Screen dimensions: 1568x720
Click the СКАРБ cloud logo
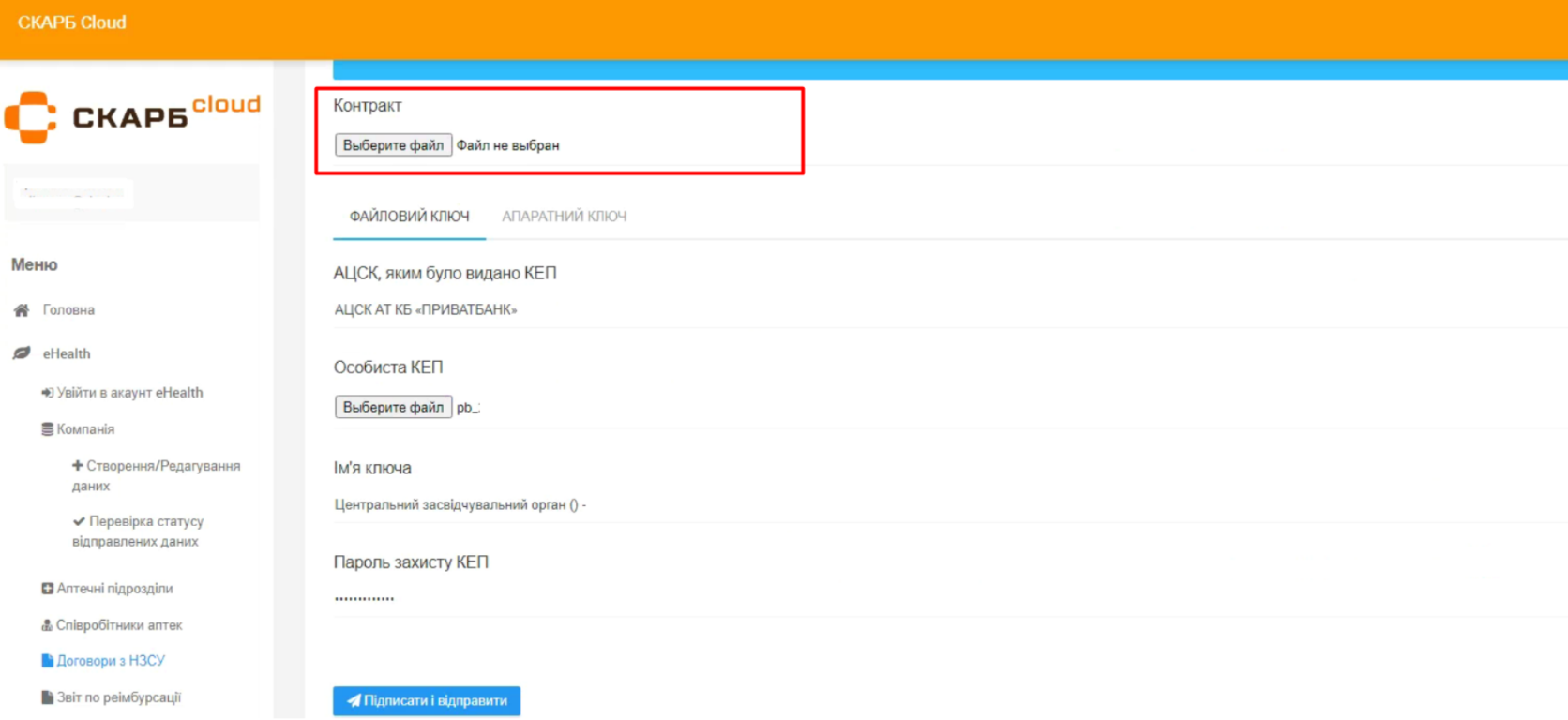[x=132, y=117]
